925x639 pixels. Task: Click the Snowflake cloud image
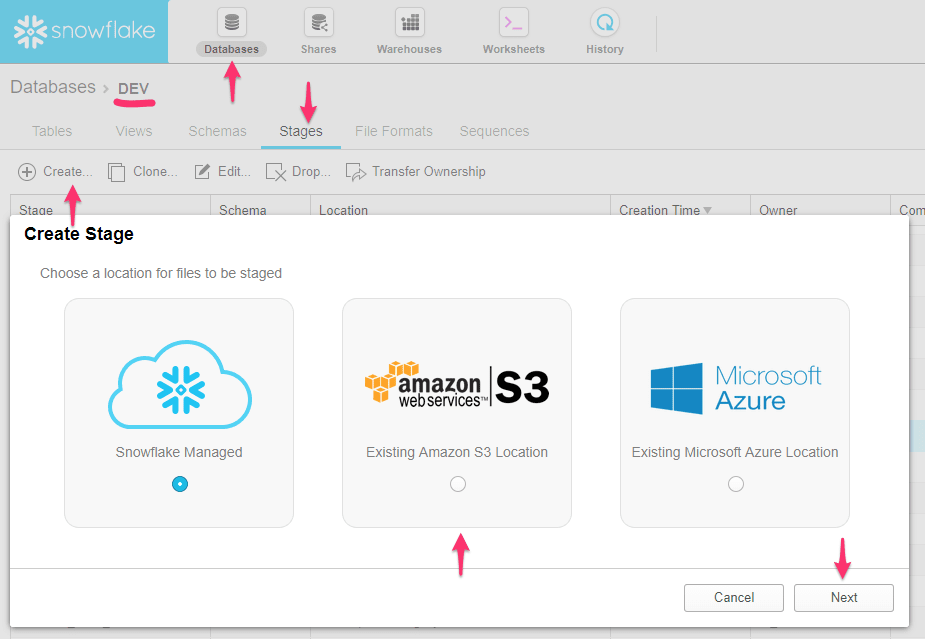pyautogui.click(x=180, y=384)
